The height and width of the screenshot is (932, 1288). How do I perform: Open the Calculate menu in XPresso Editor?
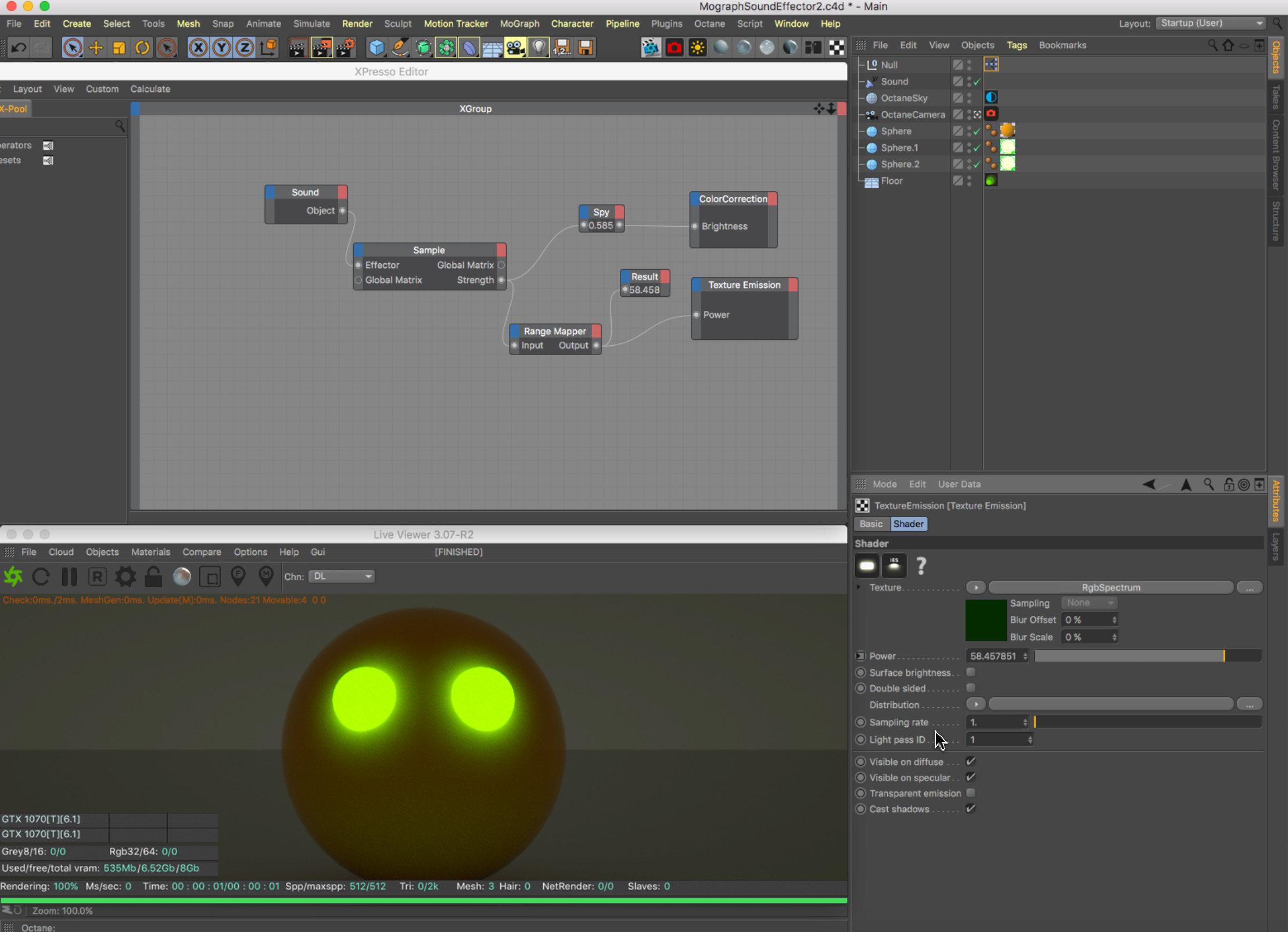point(150,89)
